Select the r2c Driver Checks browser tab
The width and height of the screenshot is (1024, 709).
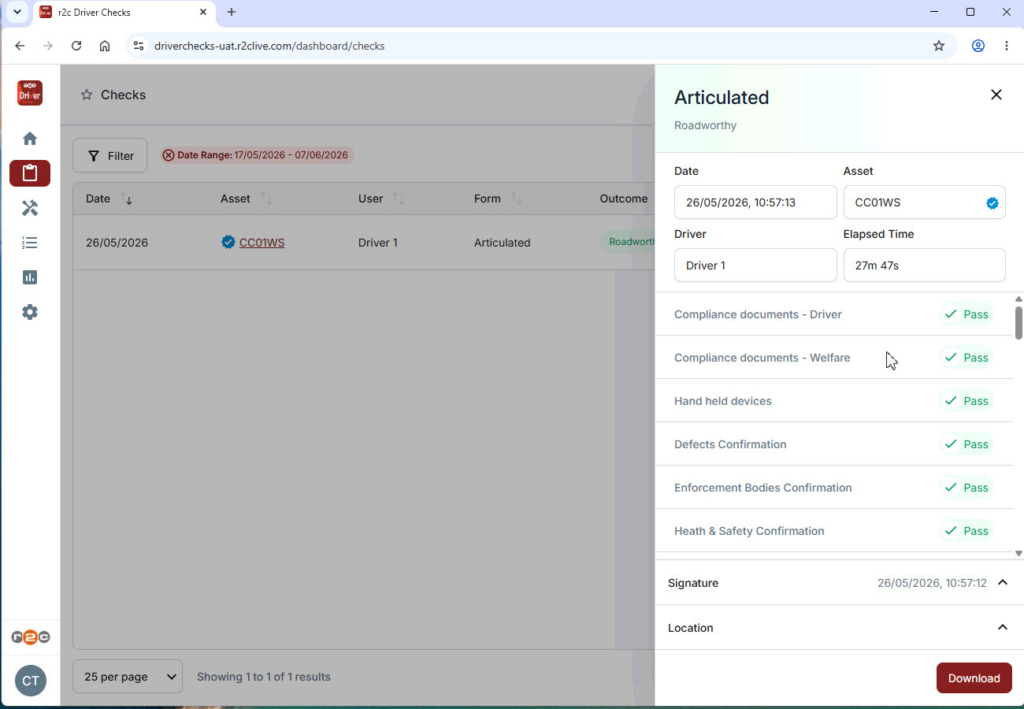click(124, 12)
